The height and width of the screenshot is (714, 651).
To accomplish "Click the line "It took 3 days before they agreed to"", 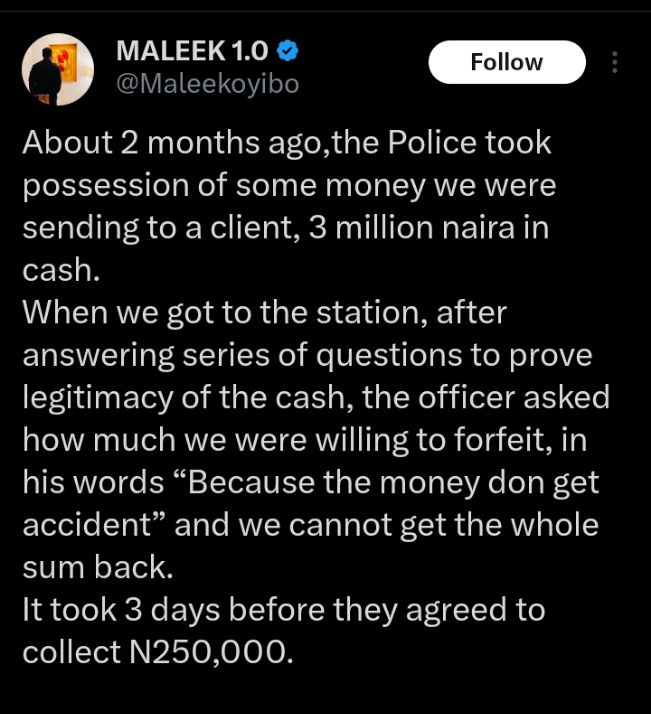I will (x=284, y=610).
